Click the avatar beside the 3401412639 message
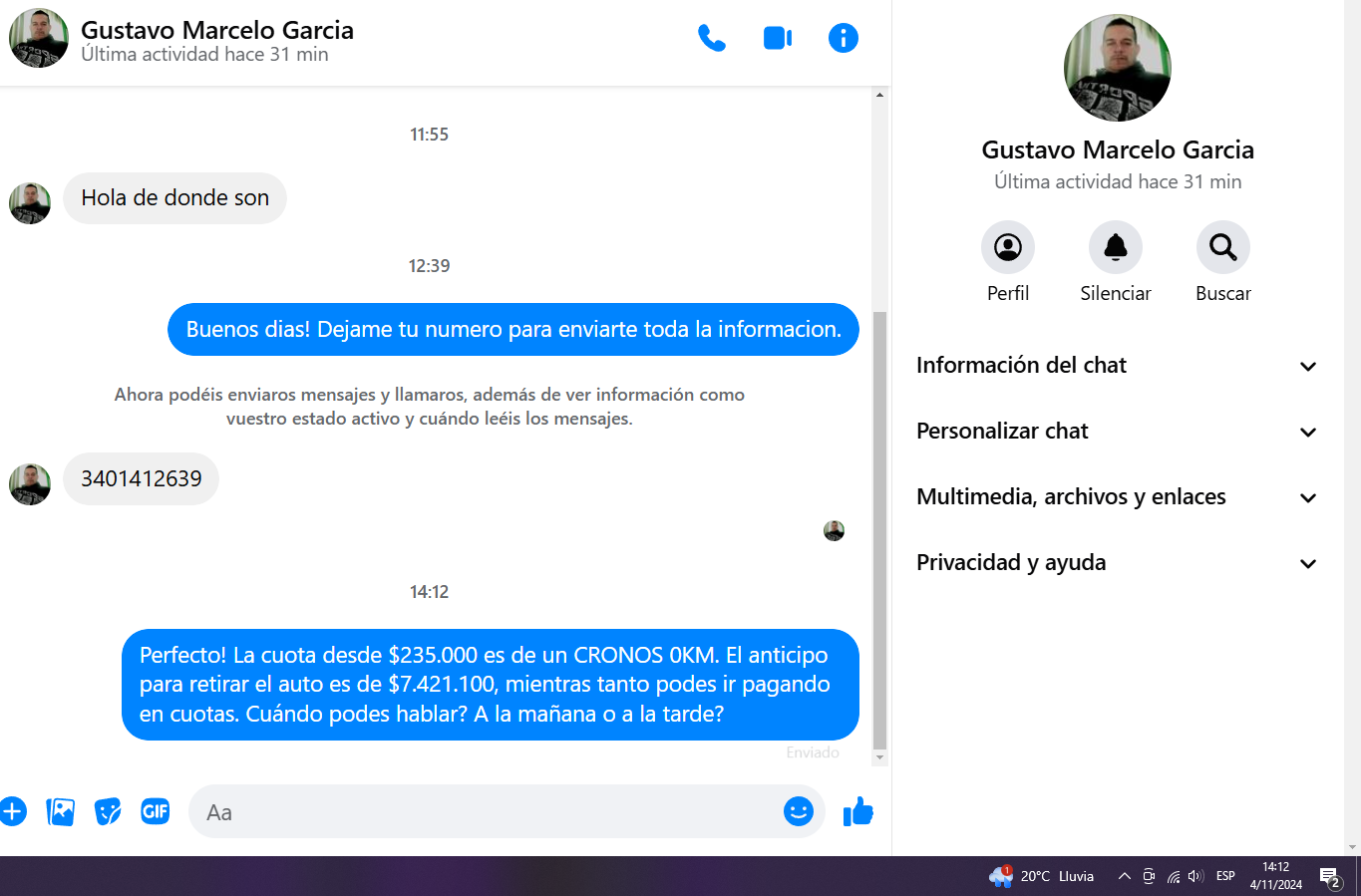The height and width of the screenshot is (896, 1361). pos(30,484)
